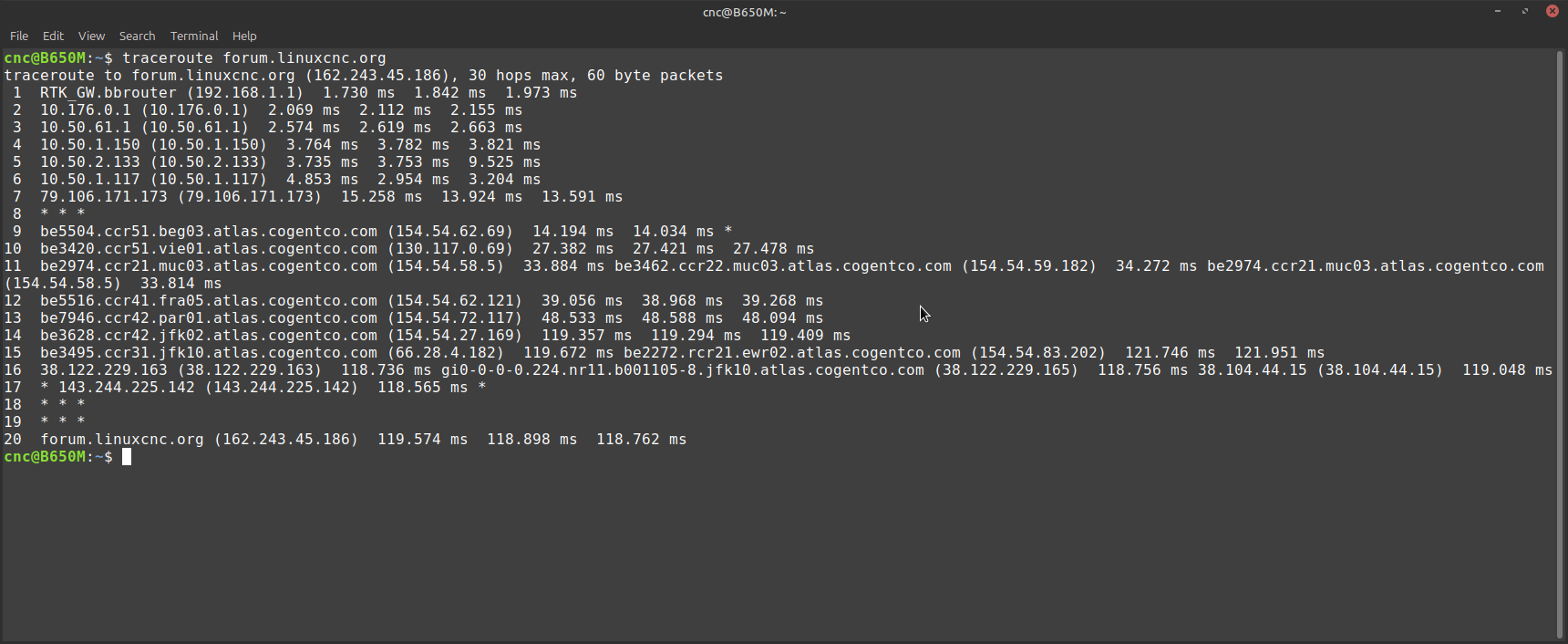The height and width of the screenshot is (644, 1568).
Task: Click the title text cnc@B650M:~
Action: (x=744, y=12)
